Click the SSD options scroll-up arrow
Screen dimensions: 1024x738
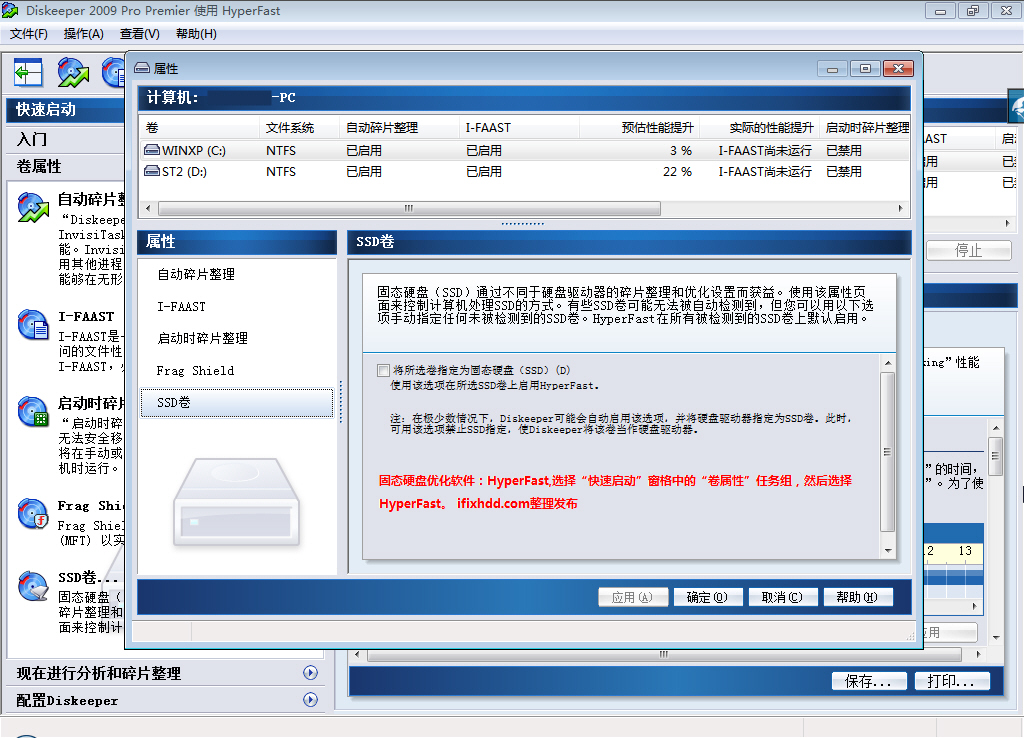(x=888, y=363)
